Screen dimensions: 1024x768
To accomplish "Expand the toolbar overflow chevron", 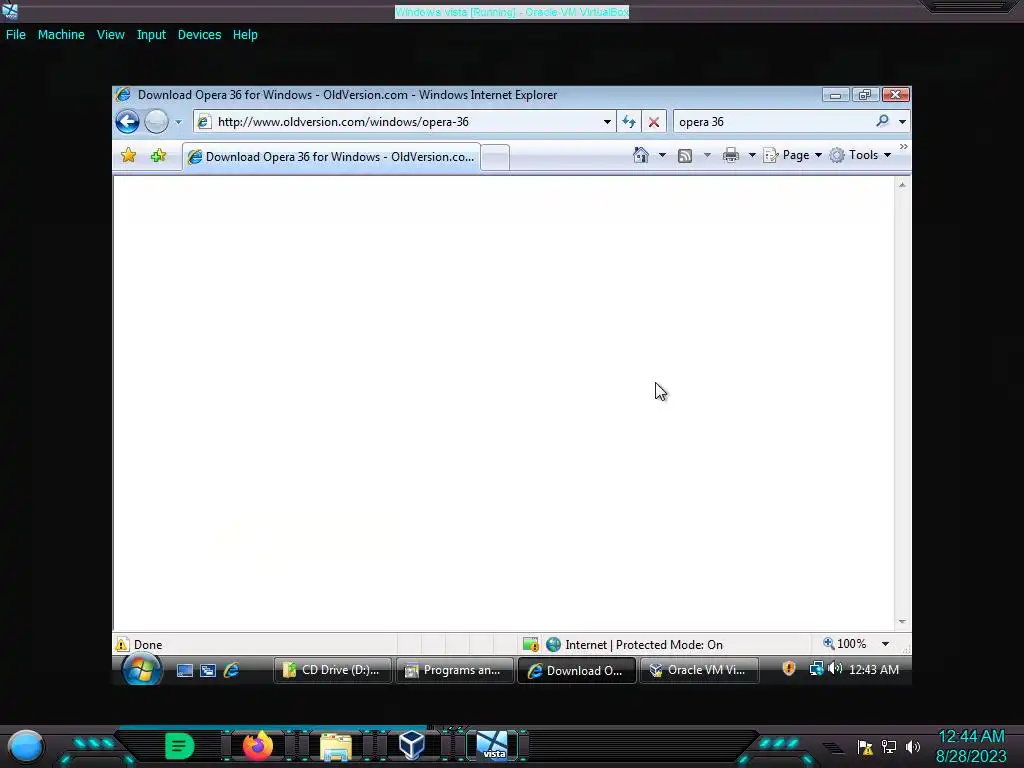I will [904, 147].
